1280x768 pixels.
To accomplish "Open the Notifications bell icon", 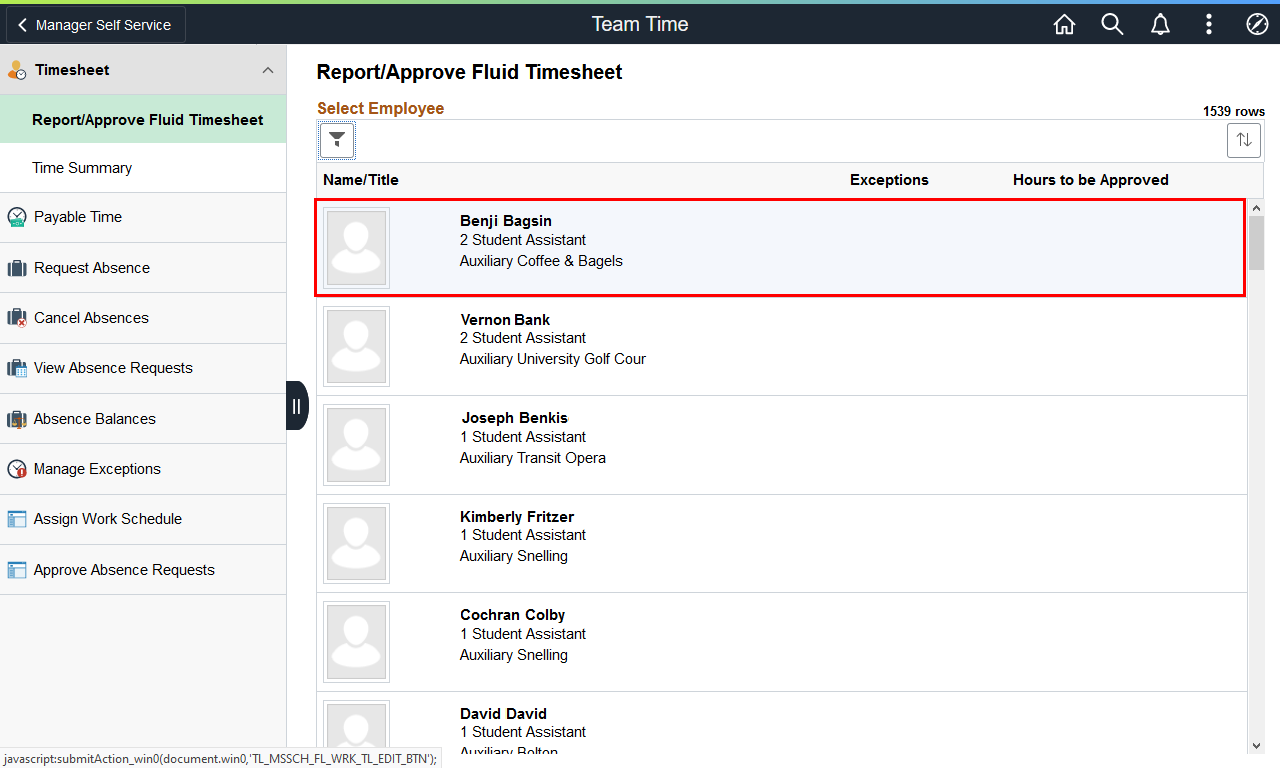I will coord(1161,25).
